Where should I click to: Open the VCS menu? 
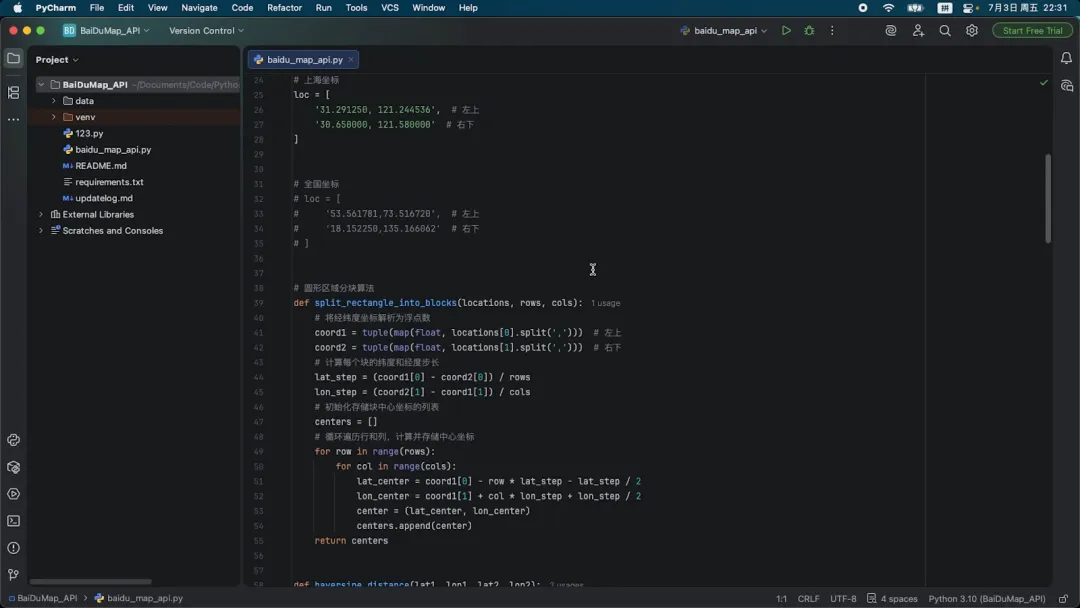coord(390,8)
